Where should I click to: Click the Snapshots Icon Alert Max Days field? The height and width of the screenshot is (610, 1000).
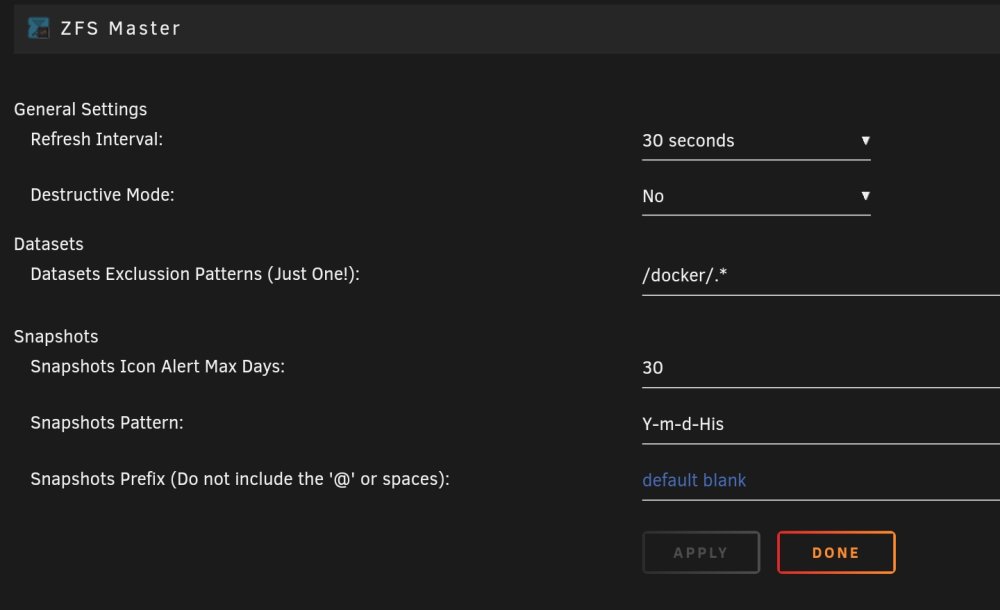point(821,368)
